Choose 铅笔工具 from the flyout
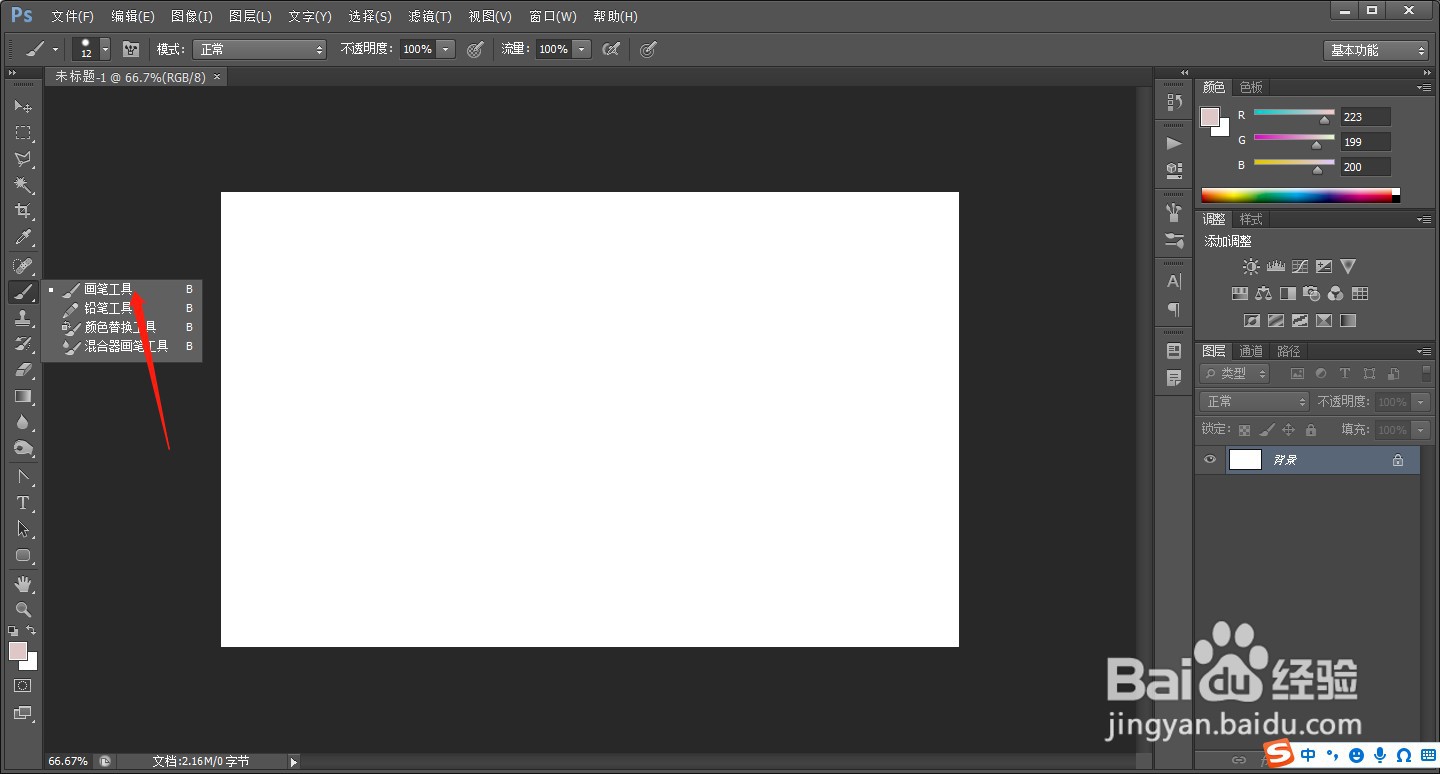1440x774 pixels. (122, 308)
